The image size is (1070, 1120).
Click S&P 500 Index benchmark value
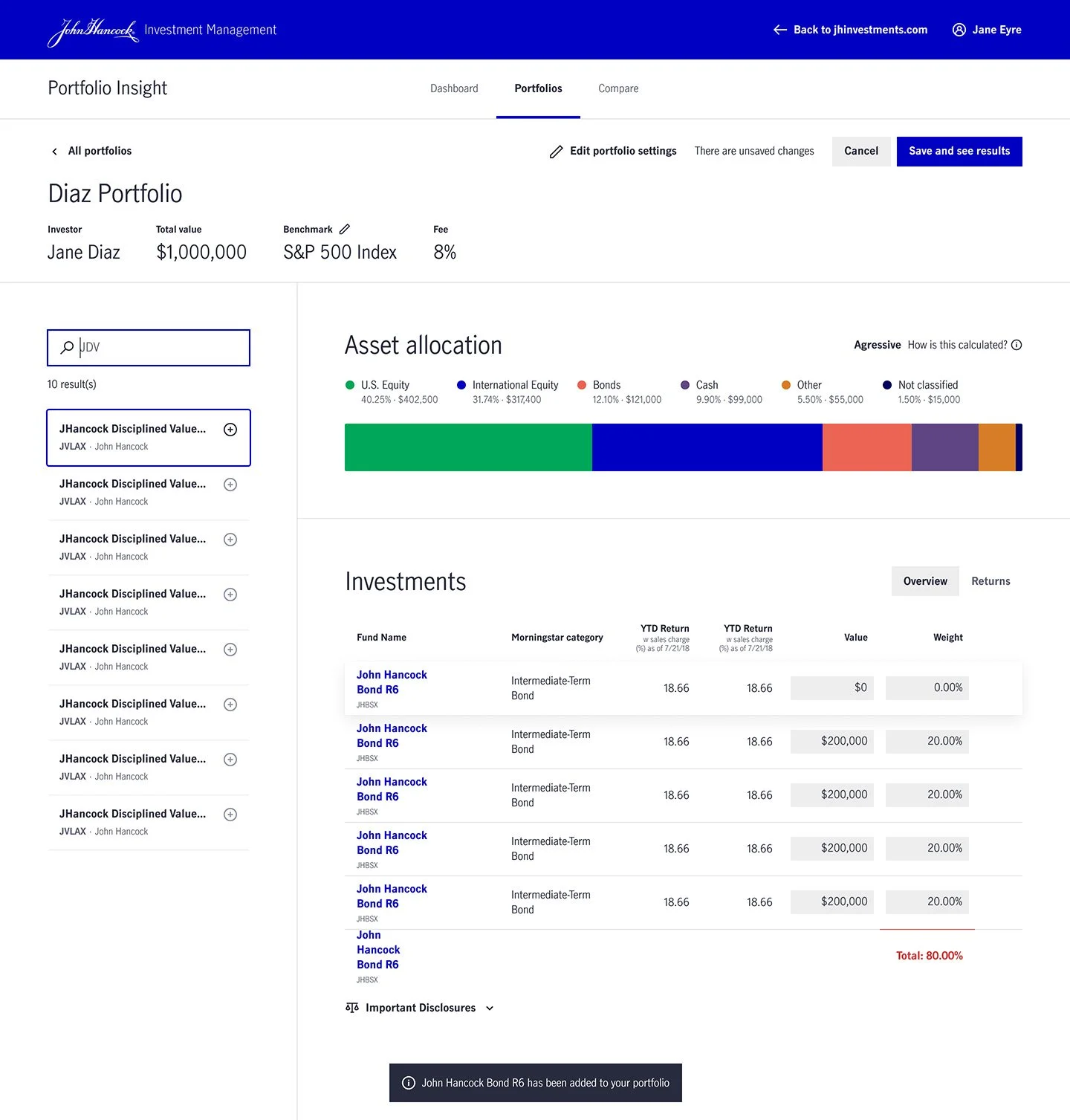coord(340,253)
